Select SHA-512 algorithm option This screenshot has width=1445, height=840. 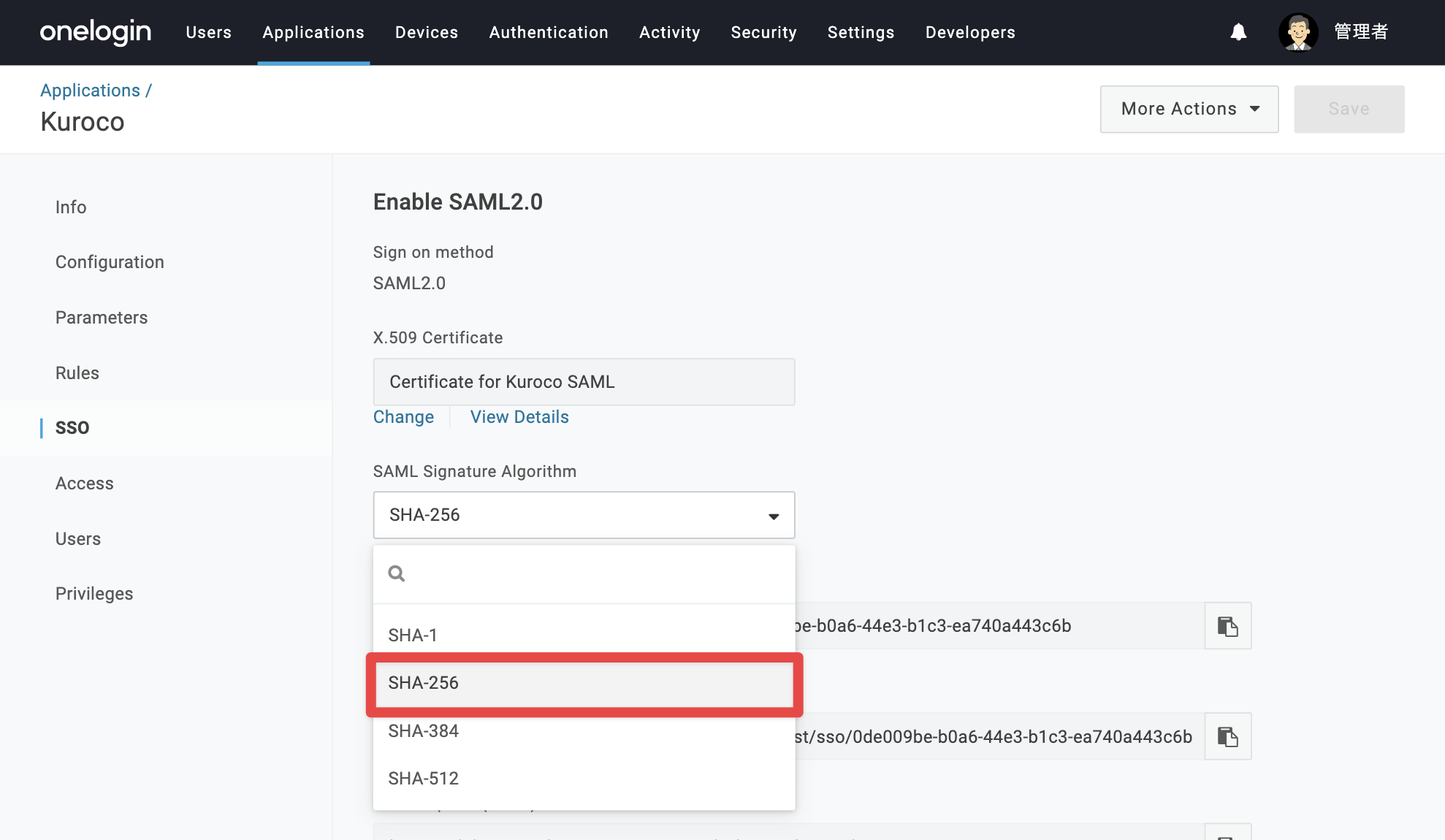[584, 779]
